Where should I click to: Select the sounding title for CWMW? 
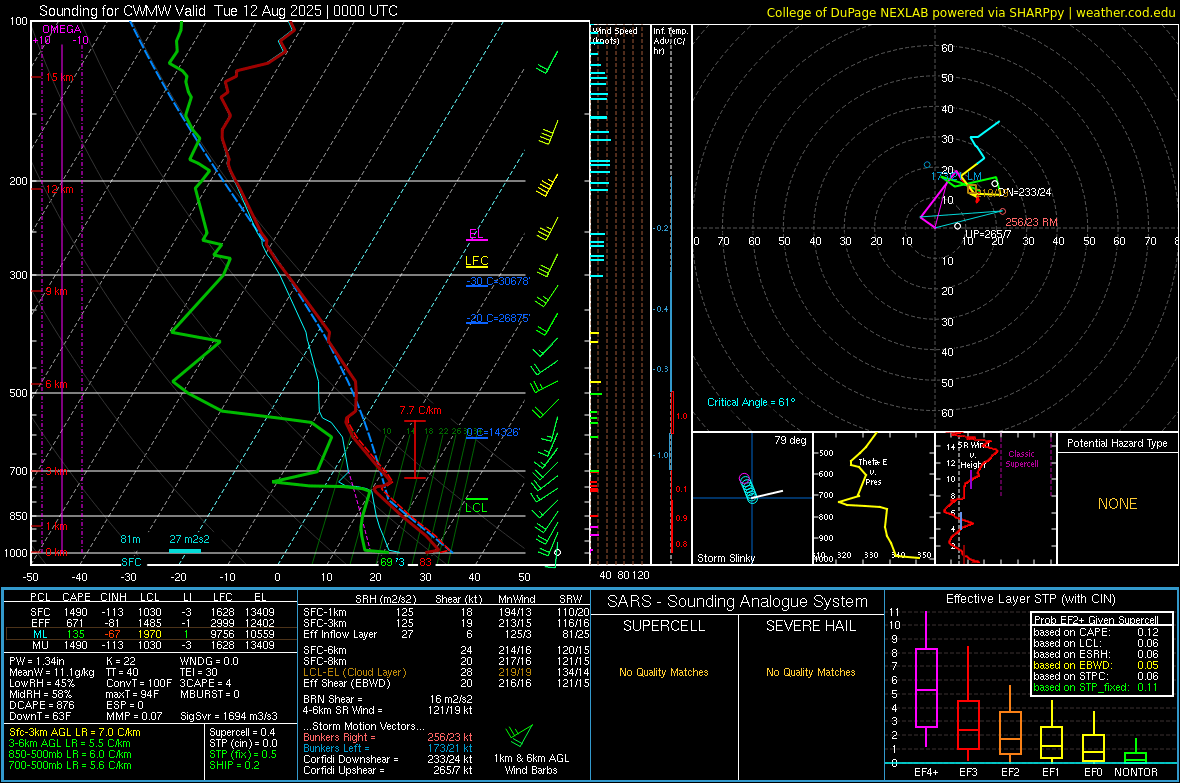pyautogui.click(x=218, y=11)
